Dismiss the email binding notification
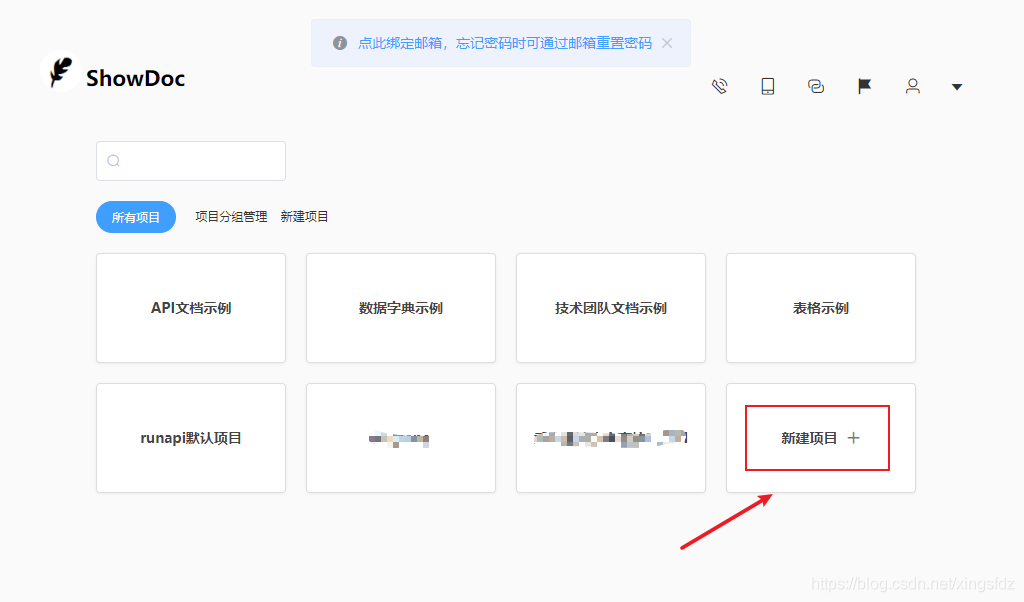This screenshot has width=1024, height=602. 668,43
